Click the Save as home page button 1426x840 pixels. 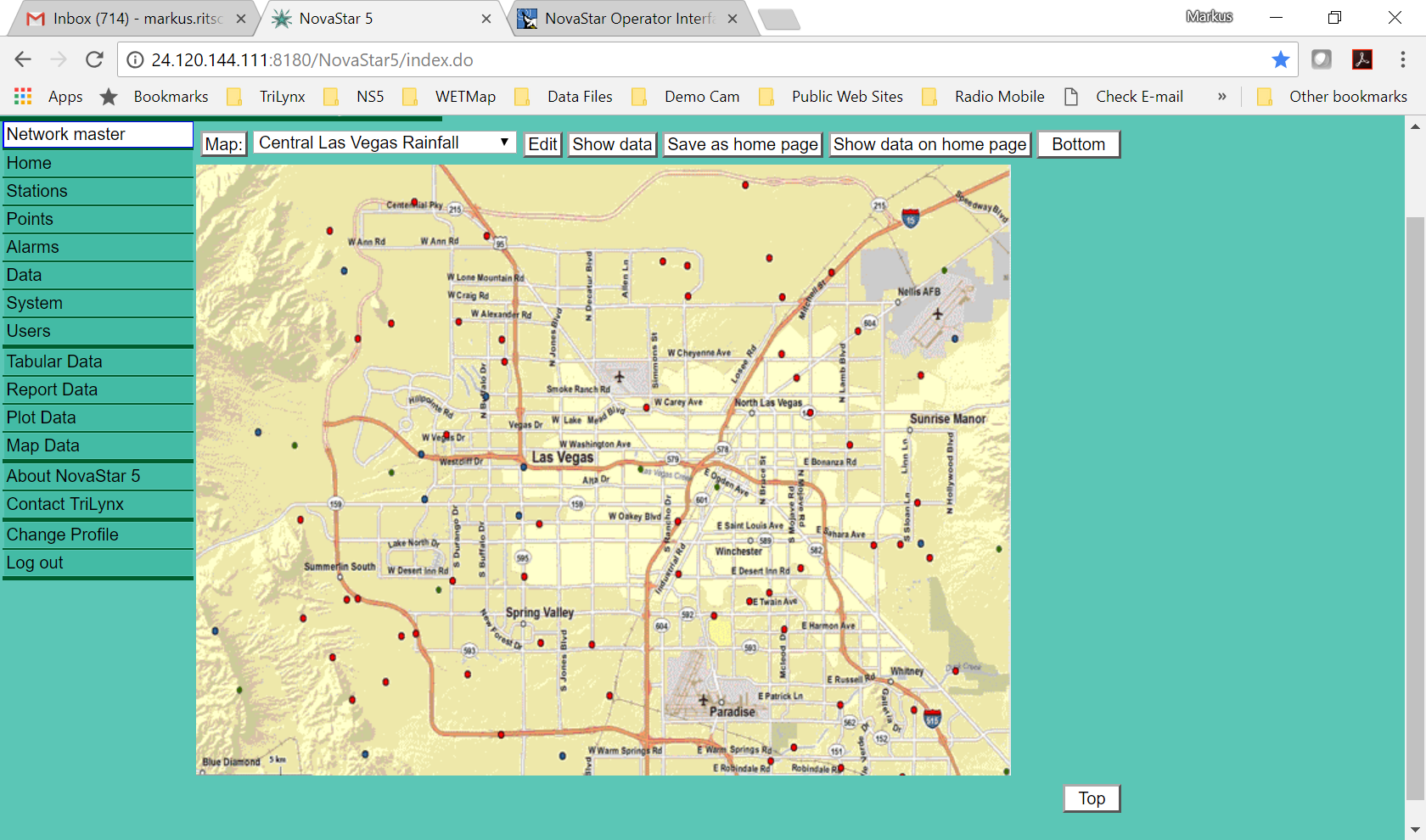742,145
